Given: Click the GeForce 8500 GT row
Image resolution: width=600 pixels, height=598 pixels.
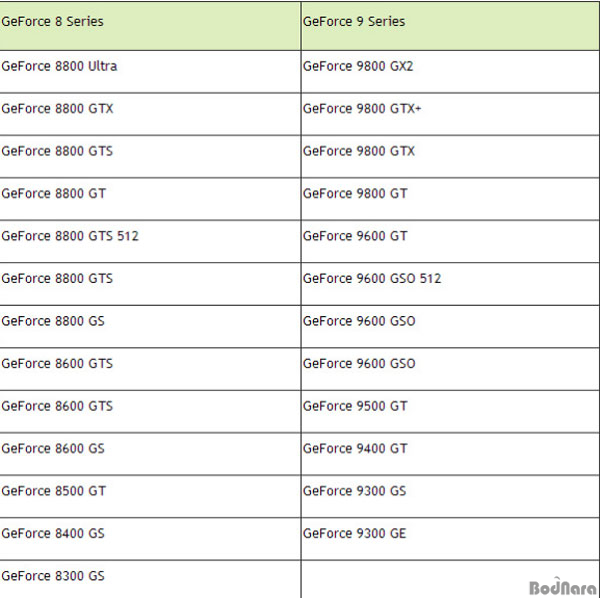Looking at the screenshot, I should [x=150, y=497].
